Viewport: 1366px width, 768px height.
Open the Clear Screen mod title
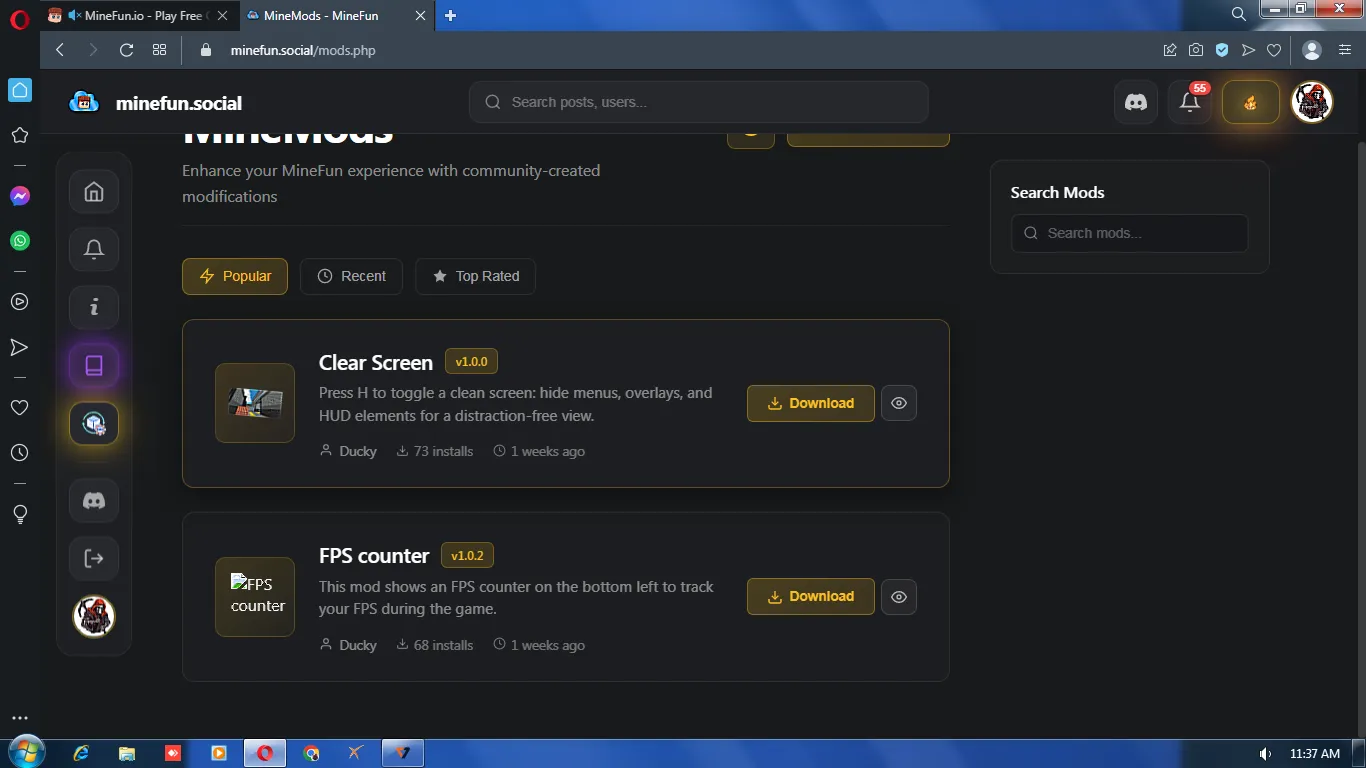(376, 362)
